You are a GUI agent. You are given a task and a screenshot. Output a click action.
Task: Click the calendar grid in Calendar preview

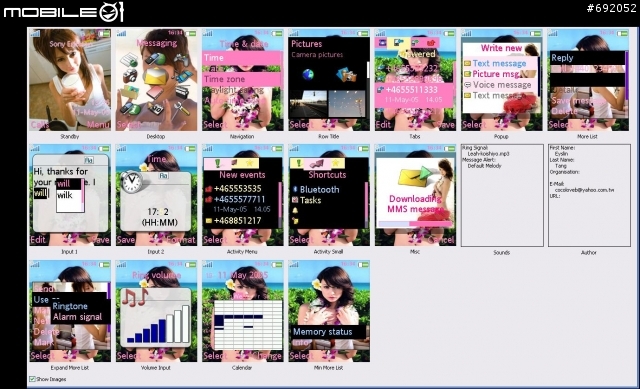[248, 325]
